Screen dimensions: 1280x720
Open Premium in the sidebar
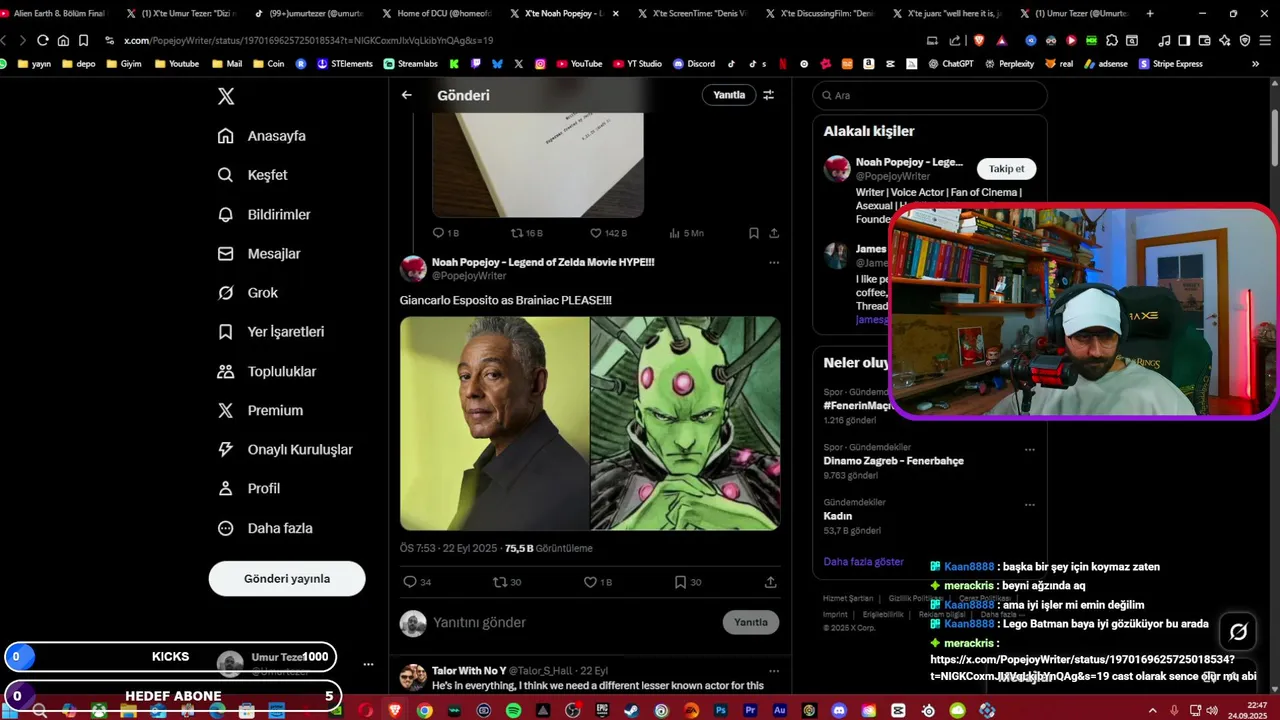click(x=260, y=410)
